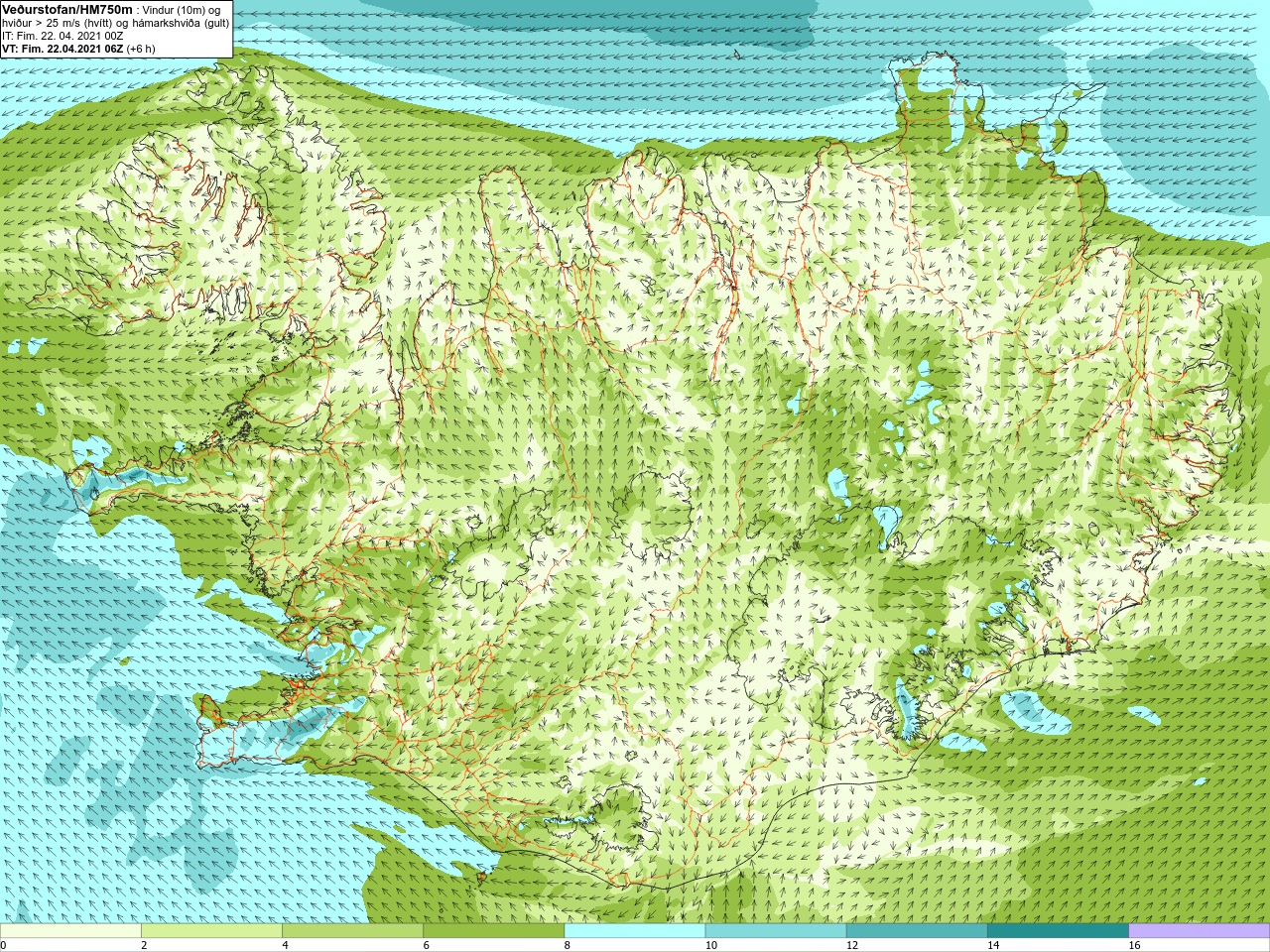Click the legend scale label '6'
This screenshot has width=1270, height=952.
point(427,945)
